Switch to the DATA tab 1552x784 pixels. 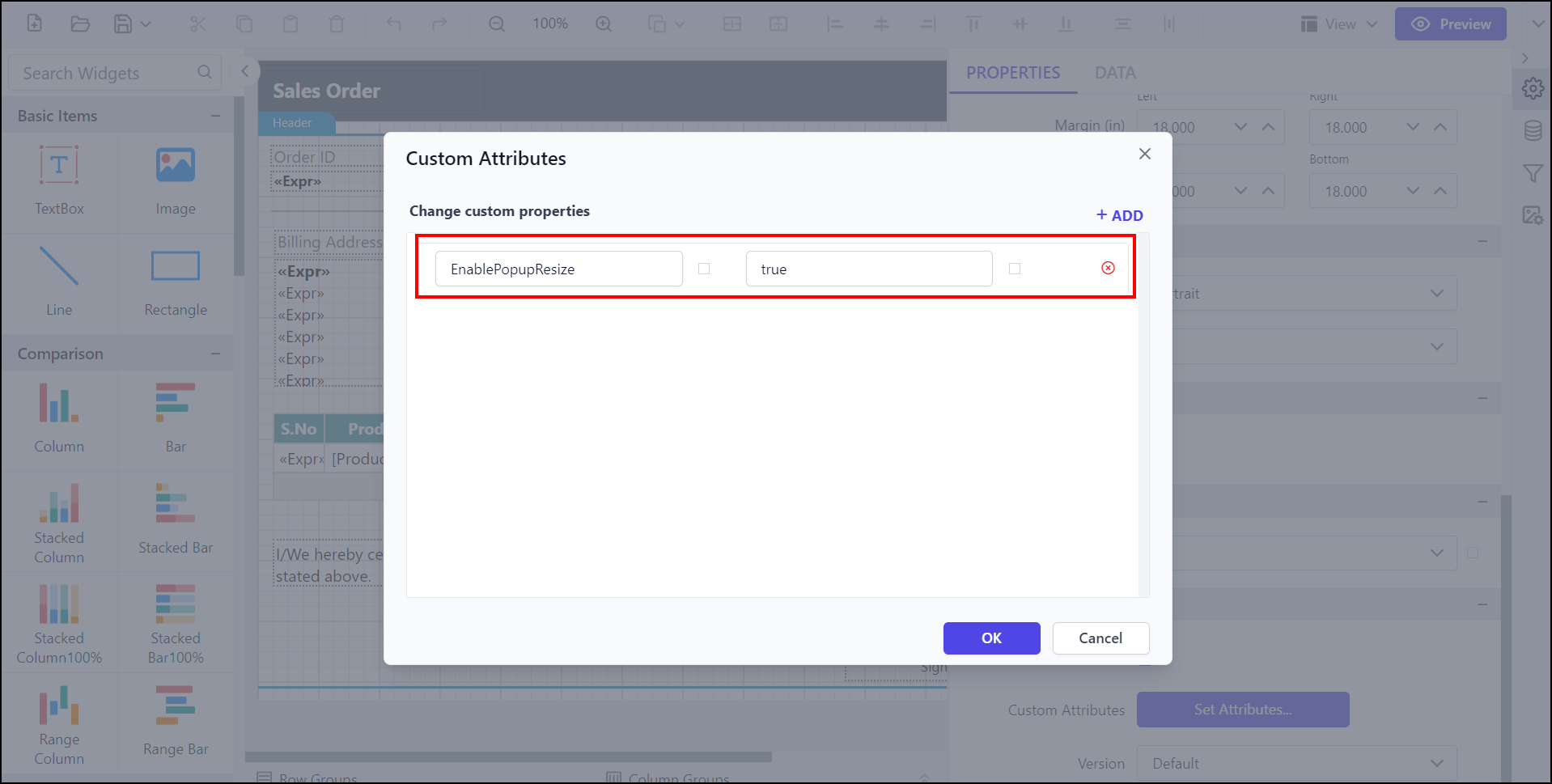1114,72
